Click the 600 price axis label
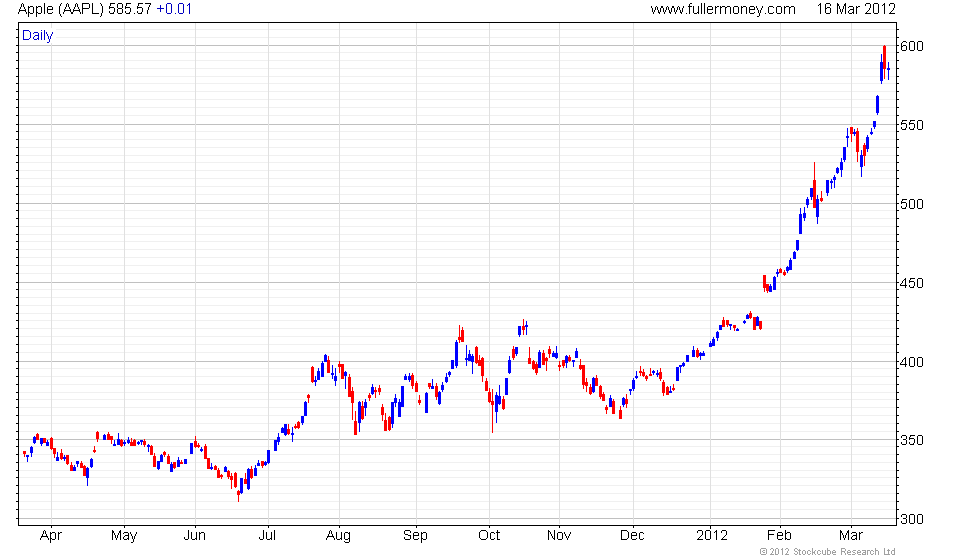The image size is (980, 560). (x=911, y=47)
